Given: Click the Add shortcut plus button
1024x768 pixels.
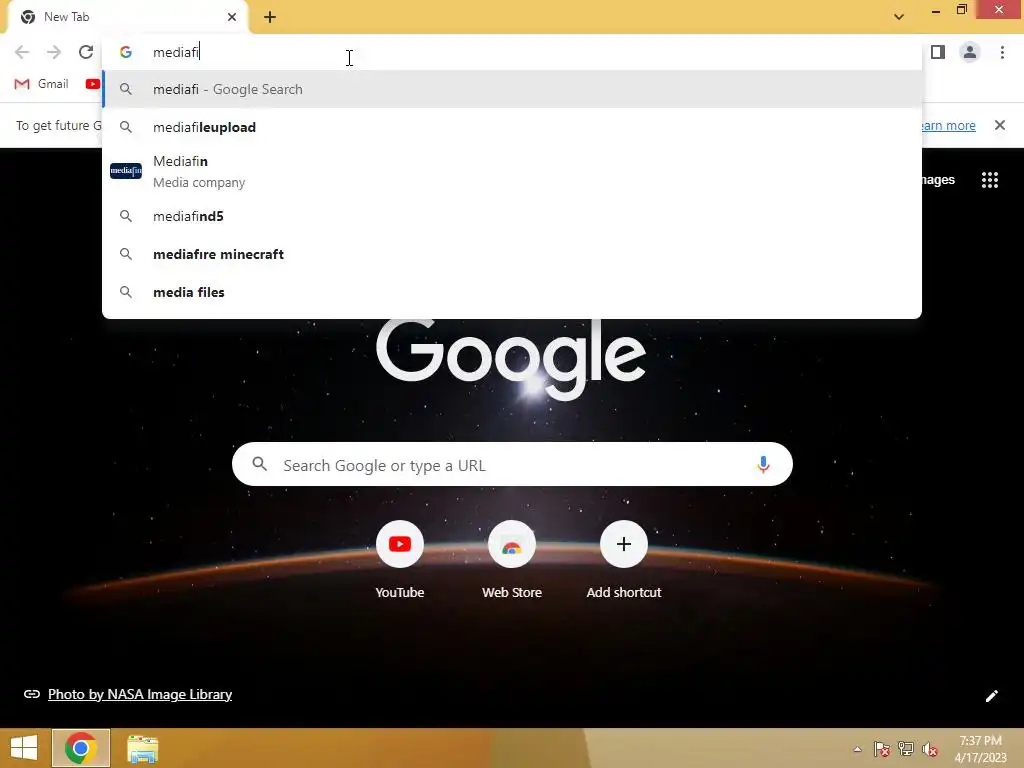Looking at the screenshot, I should (624, 544).
